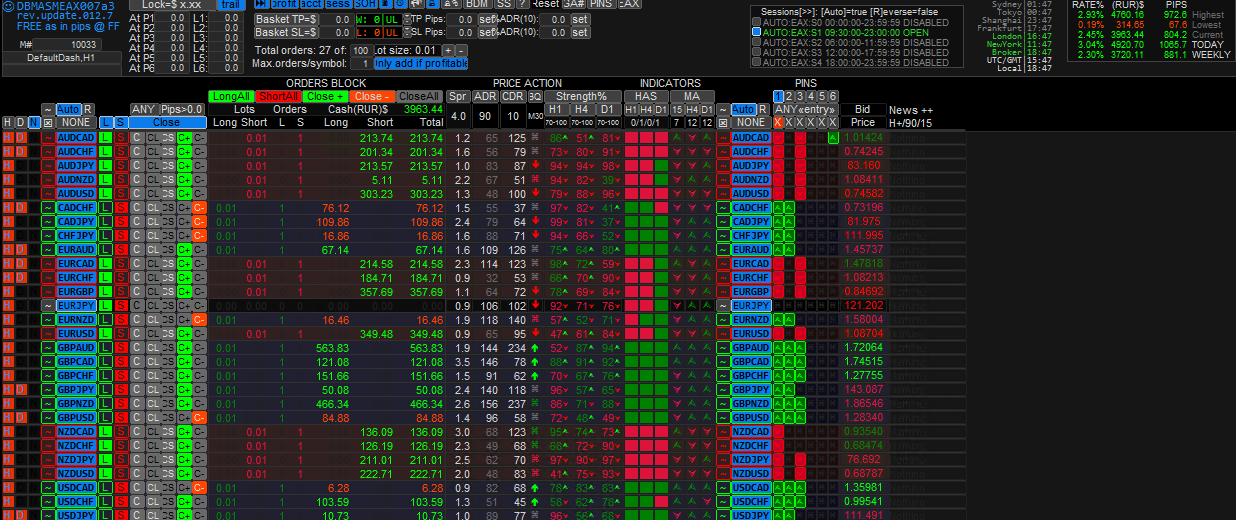Click the green LongAll button
Screen dimensions: 1236x520
click(230, 96)
